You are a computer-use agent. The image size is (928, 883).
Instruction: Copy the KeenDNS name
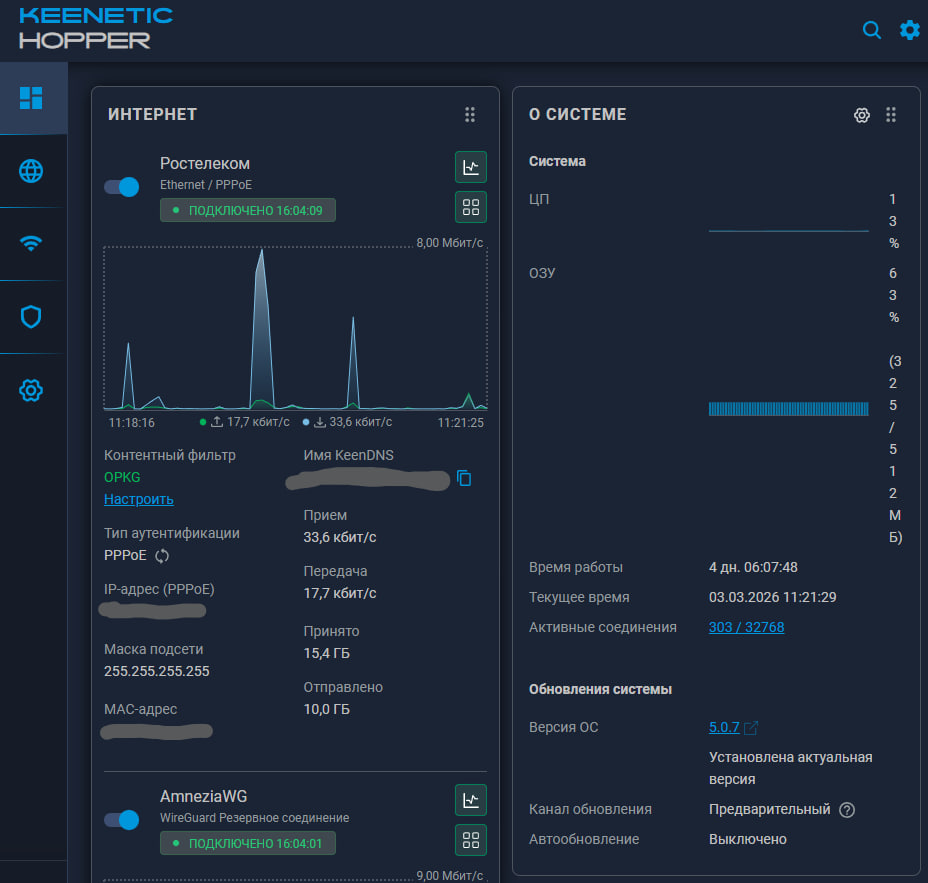click(464, 478)
